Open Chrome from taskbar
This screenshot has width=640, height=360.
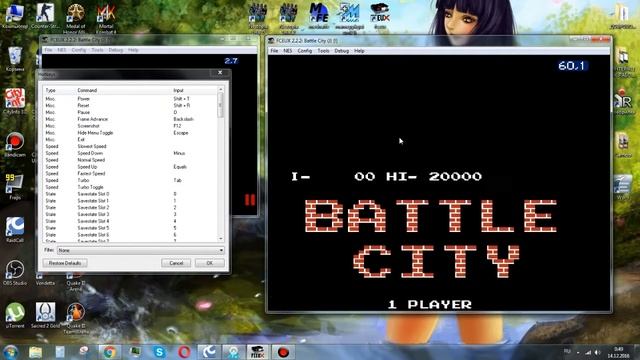pyautogui.click(x=109, y=352)
